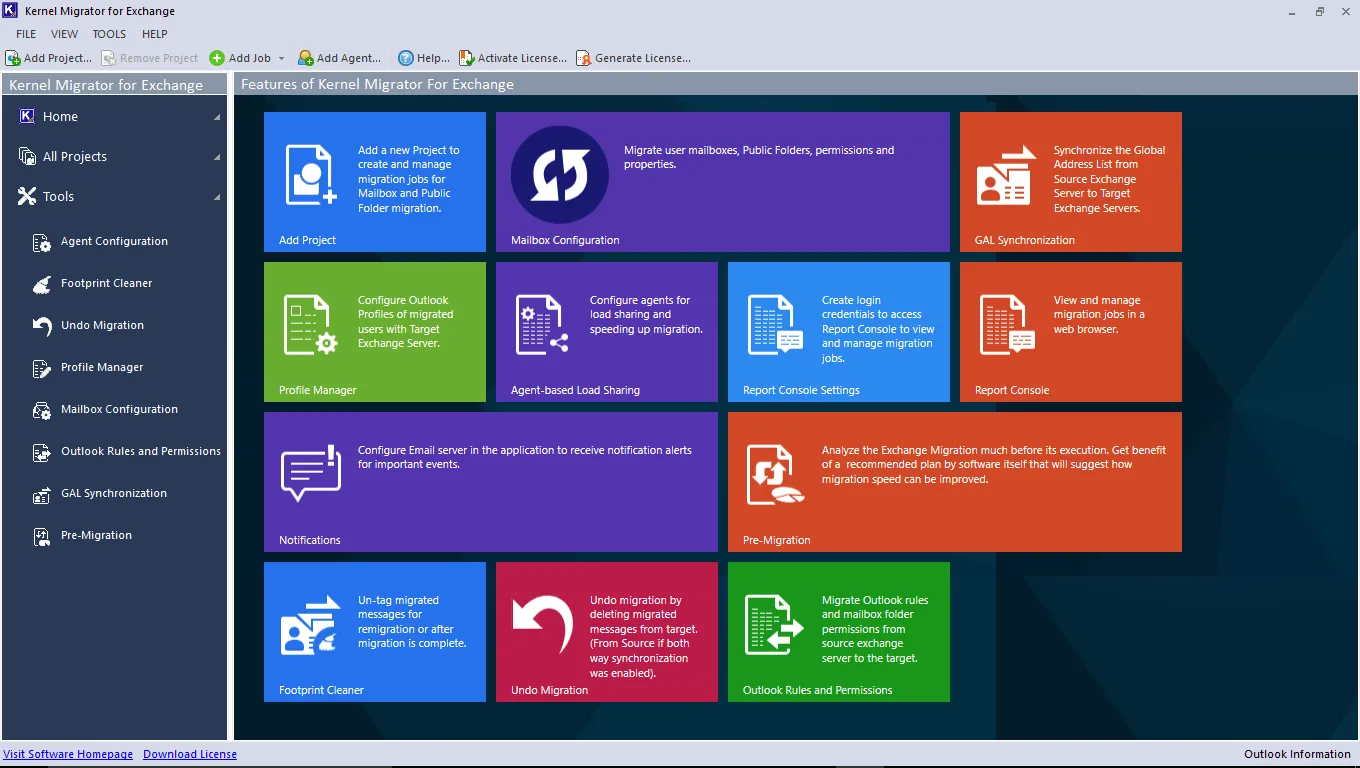
Task: Click the Add Agent toolbar icon
Action: pyautogui.click(x=305, y=58)
